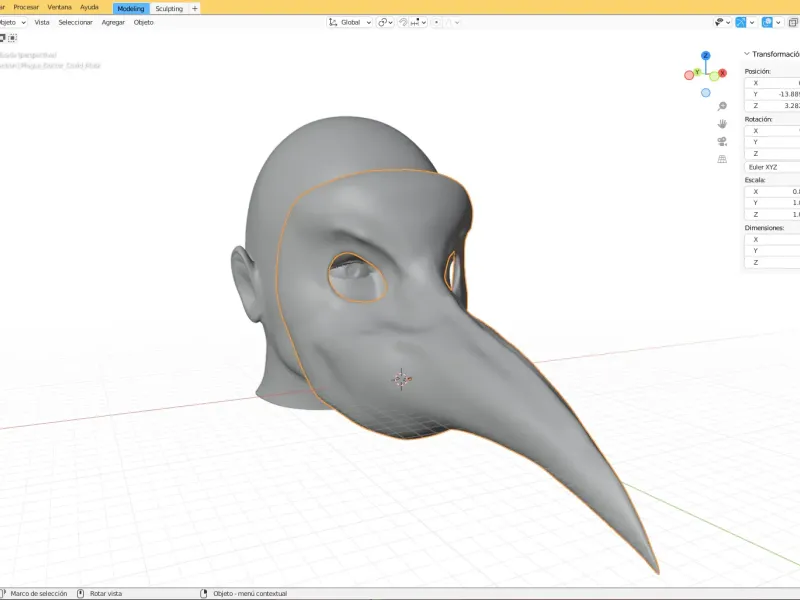The image size is (800, 600).
Task: Click the unlabeled light green negative Y gizmo circle
Action: click(x=714, y=77)
